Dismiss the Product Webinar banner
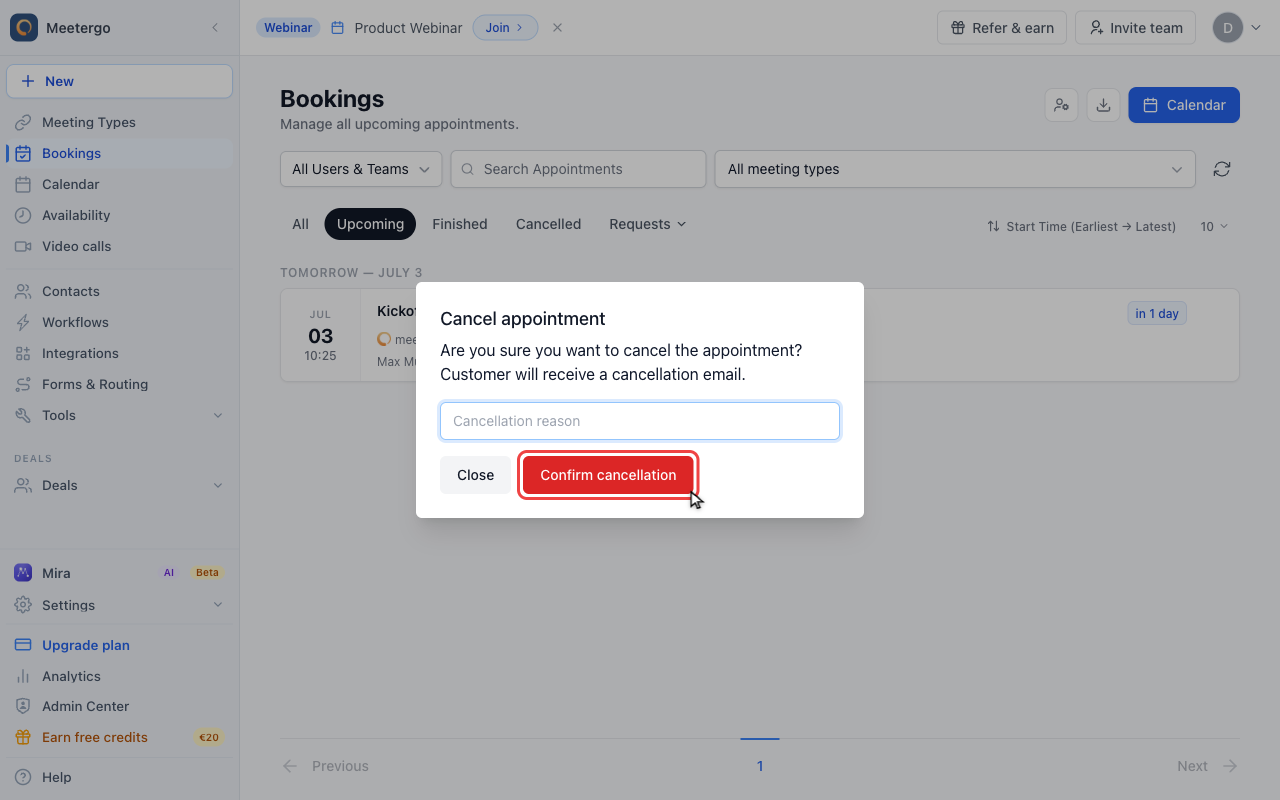Screen dimensions: 1280x800 click(x=557, y=28)
